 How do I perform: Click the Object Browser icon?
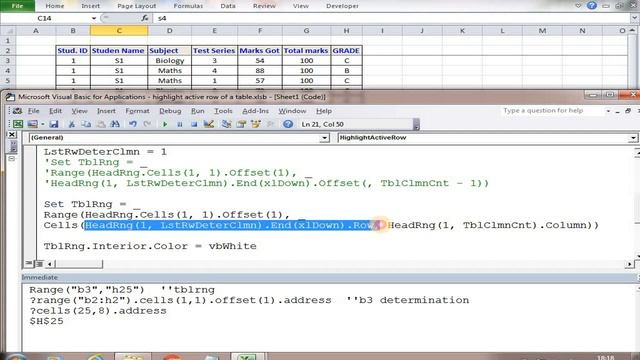tap(256, 124)
